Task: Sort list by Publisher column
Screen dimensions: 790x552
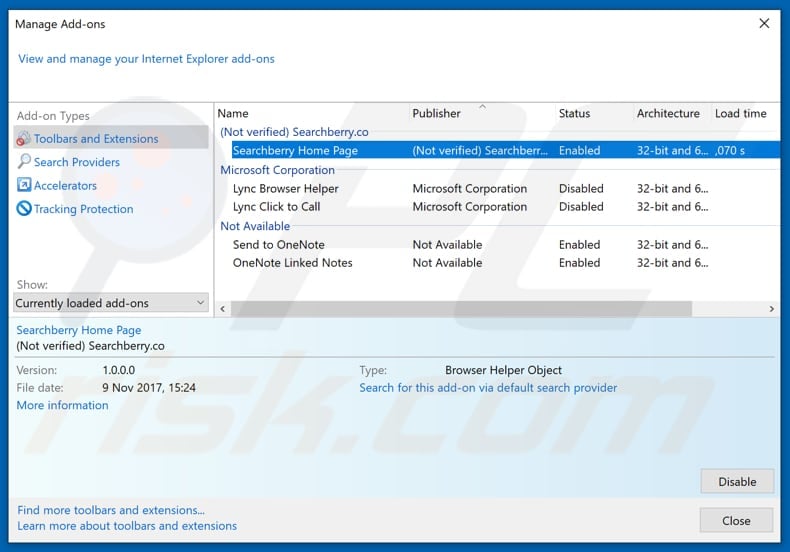Action: [x=436, y=113]
